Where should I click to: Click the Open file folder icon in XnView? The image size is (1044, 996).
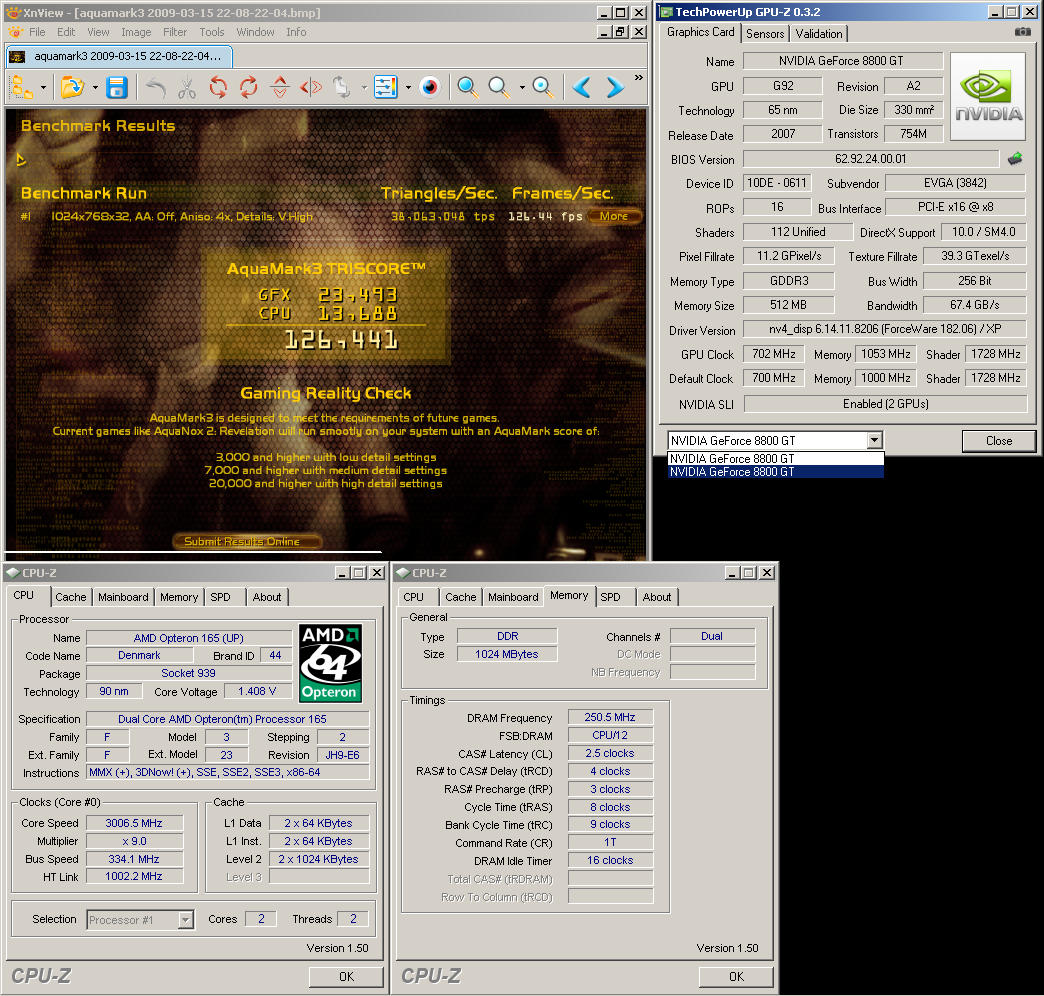(72, 87)
